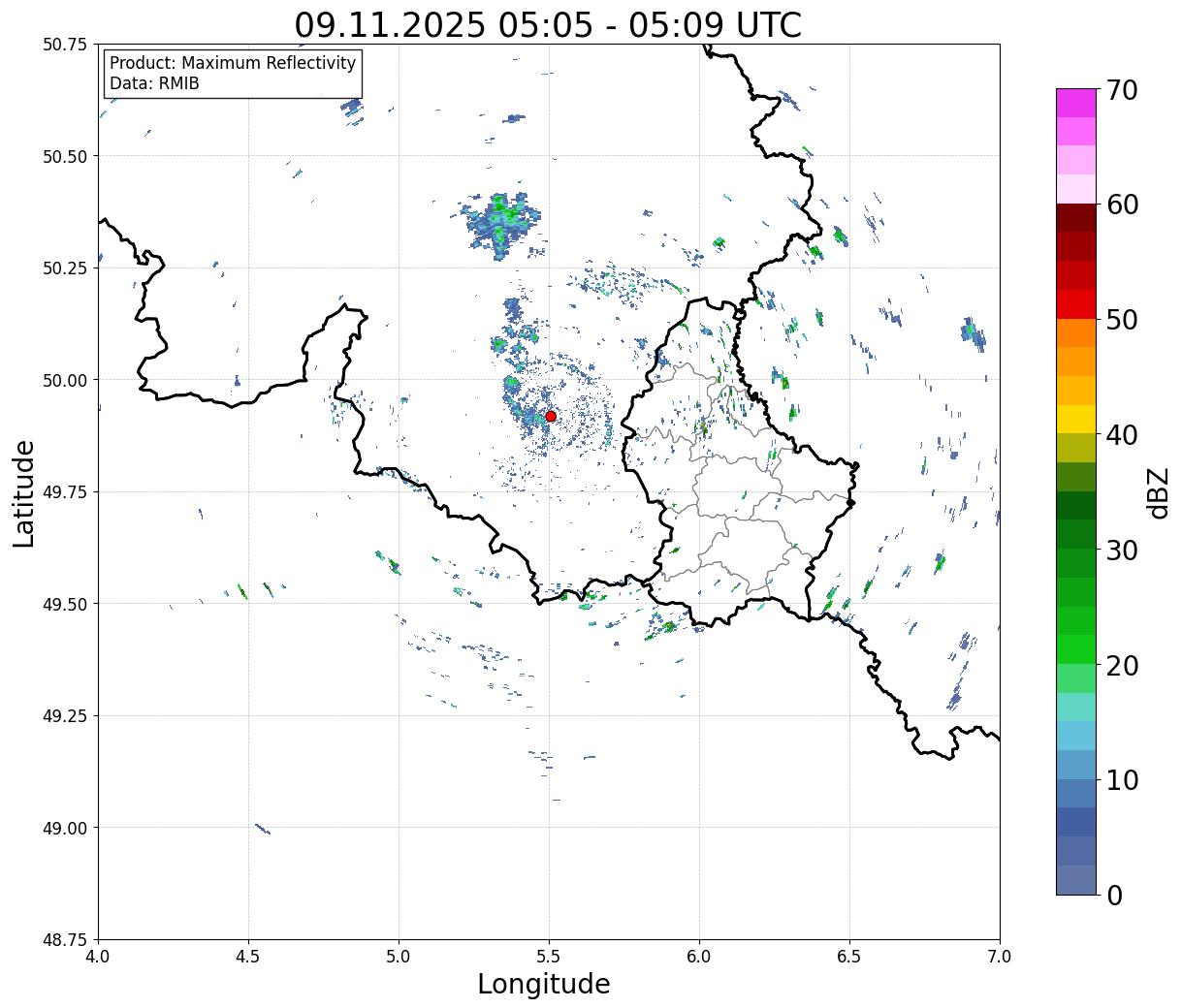Click the bright red swatch above 50 dBZ
Image resolution: width=1182 pixels, height=1008 pixels.
click(1076, 304)
